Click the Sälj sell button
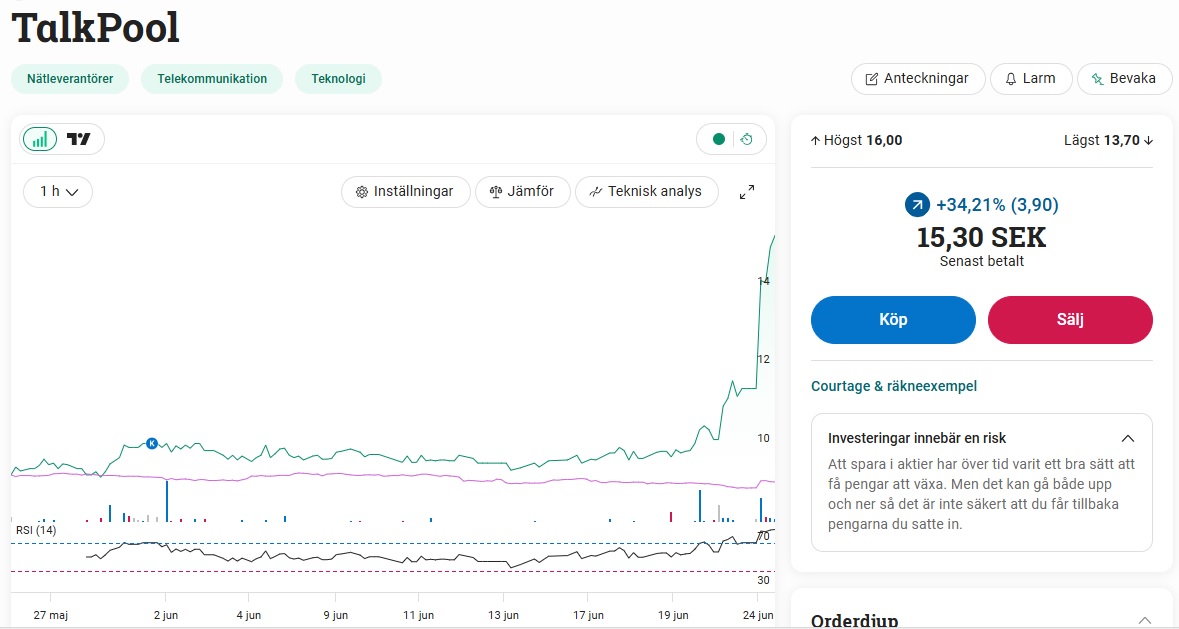The width and height of the screenshot is (1179, 629). [x=1070, y=320]
